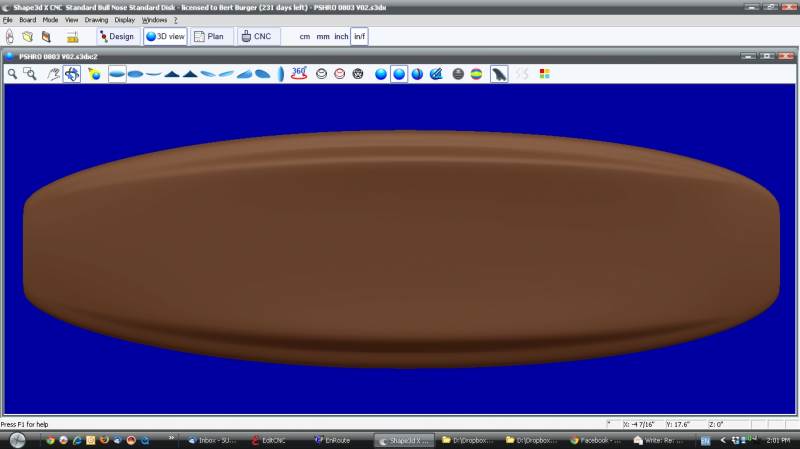This screenshot has height=449, width=800.
Task: Open the Display menu
Action: (x=124, y=20)
